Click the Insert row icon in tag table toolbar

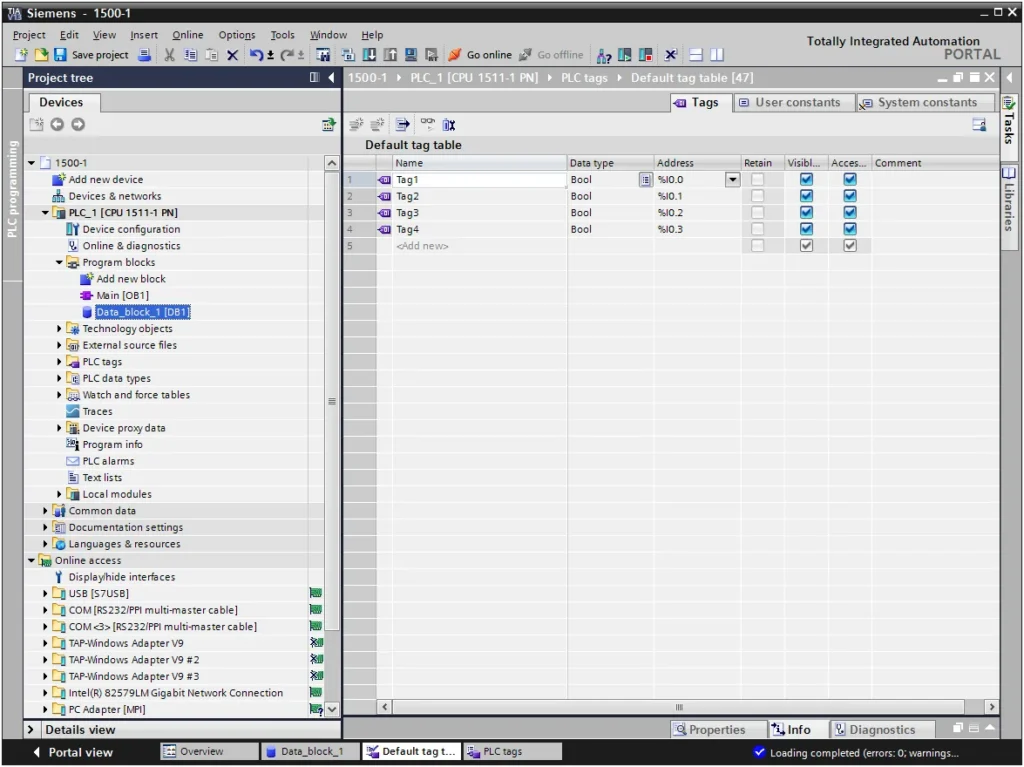point(357,124)
